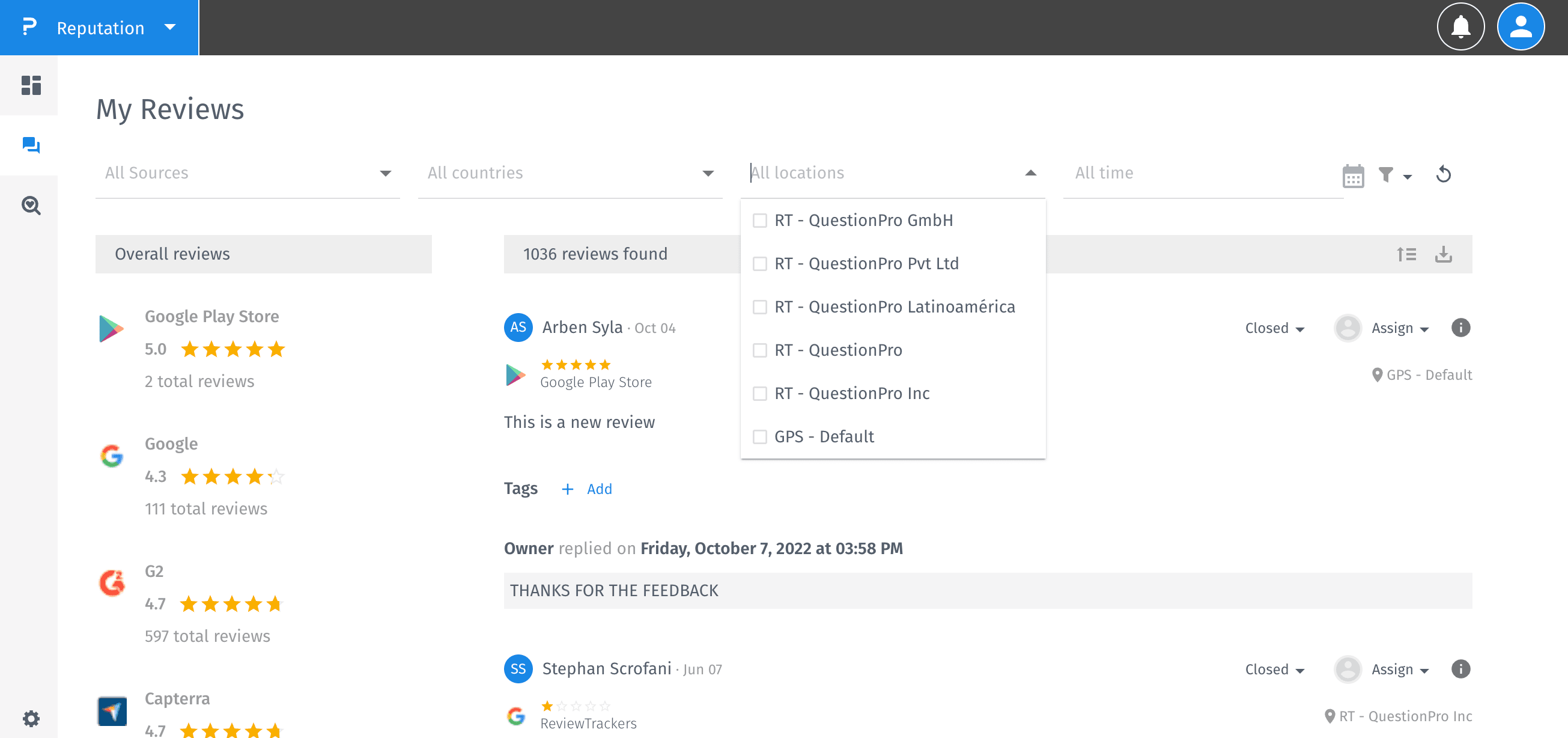1568x738 pixels.
Task: Check RT - QuestionPro GmbH location
Action: pyautogui.click(x=759, y=221)
